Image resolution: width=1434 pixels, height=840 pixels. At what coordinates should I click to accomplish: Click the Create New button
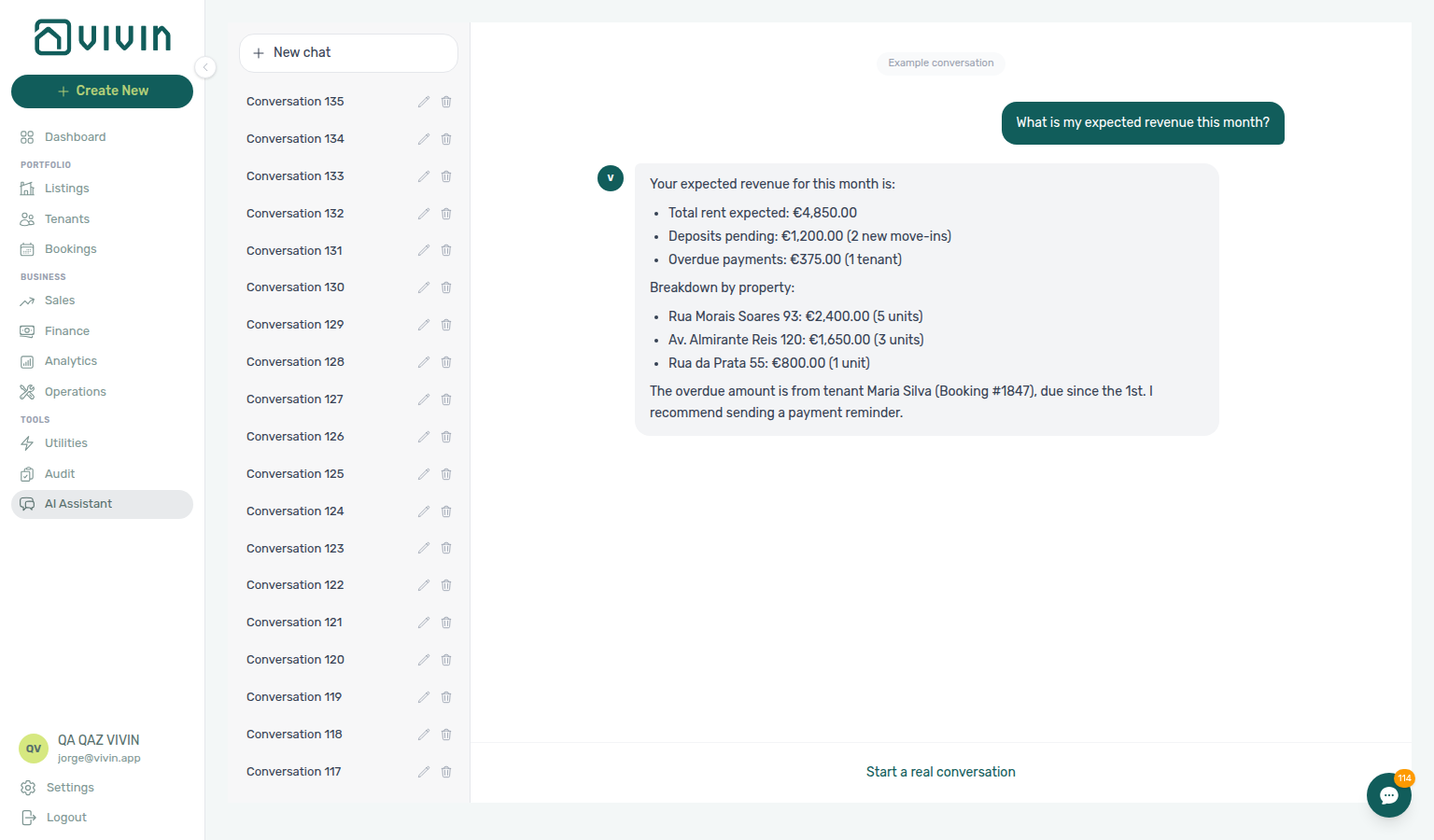pos(102,91)
